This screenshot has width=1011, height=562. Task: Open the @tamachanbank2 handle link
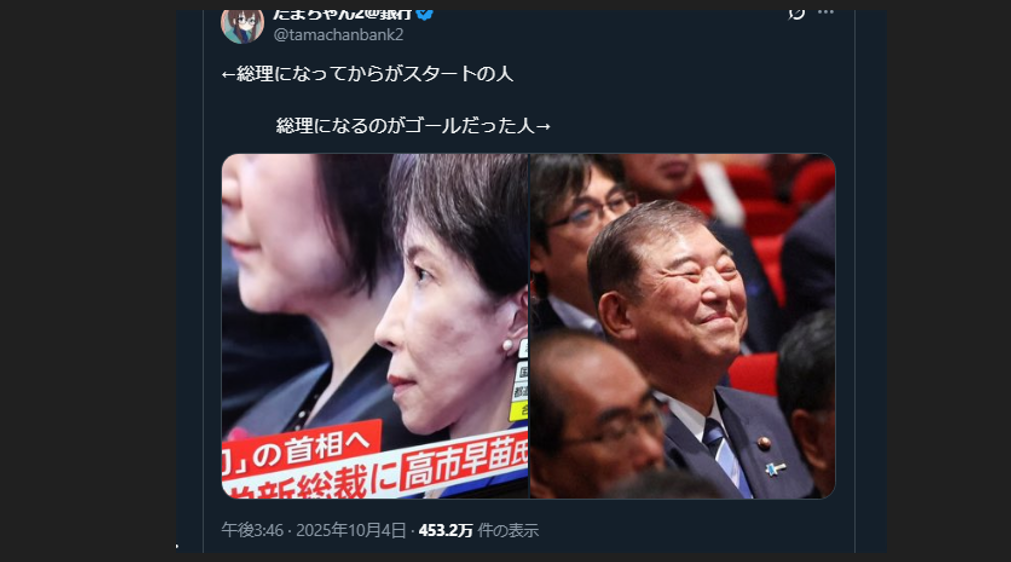click(339, 35)
